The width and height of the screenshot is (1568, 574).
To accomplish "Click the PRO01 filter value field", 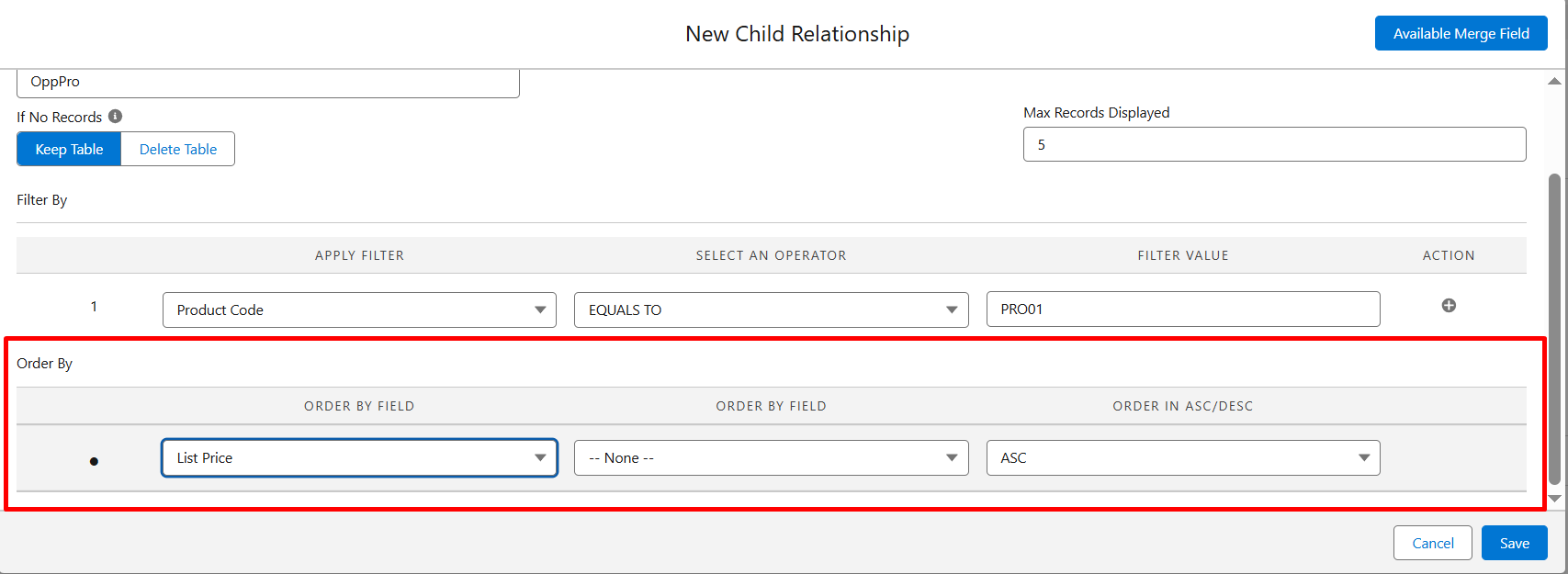I will (x=1182, y=310).
